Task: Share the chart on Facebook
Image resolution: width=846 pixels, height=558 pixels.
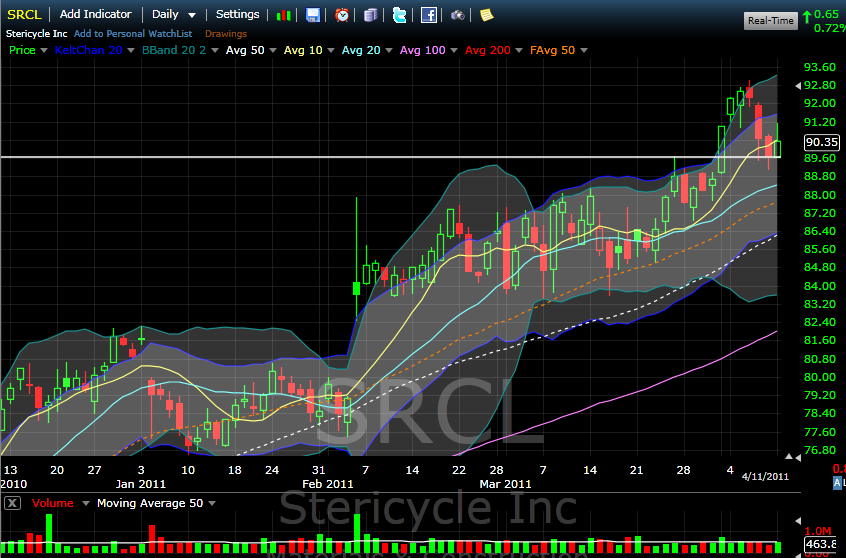Action: 428,15
